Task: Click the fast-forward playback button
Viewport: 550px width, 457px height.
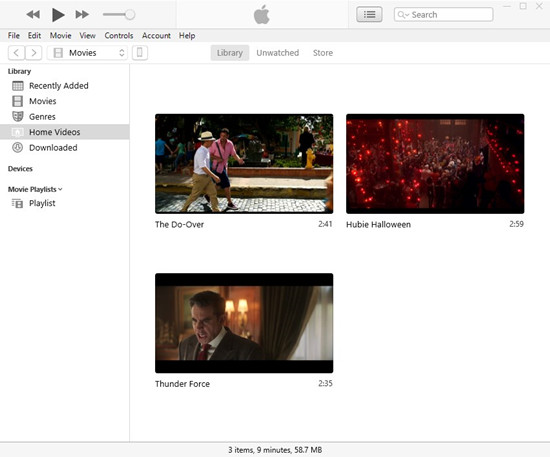Action: [82, 14]
